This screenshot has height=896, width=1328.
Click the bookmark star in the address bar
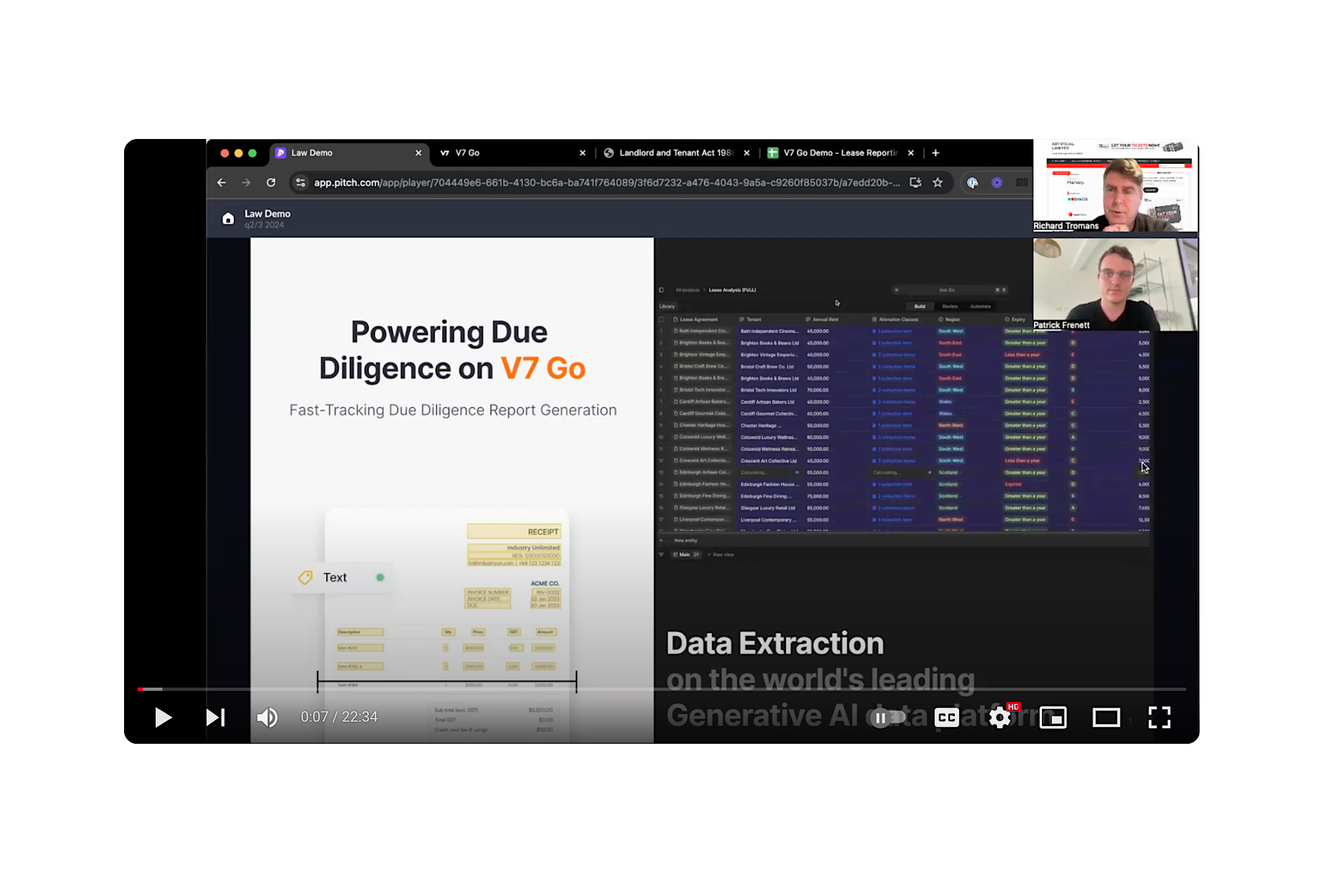pos(937,182)
